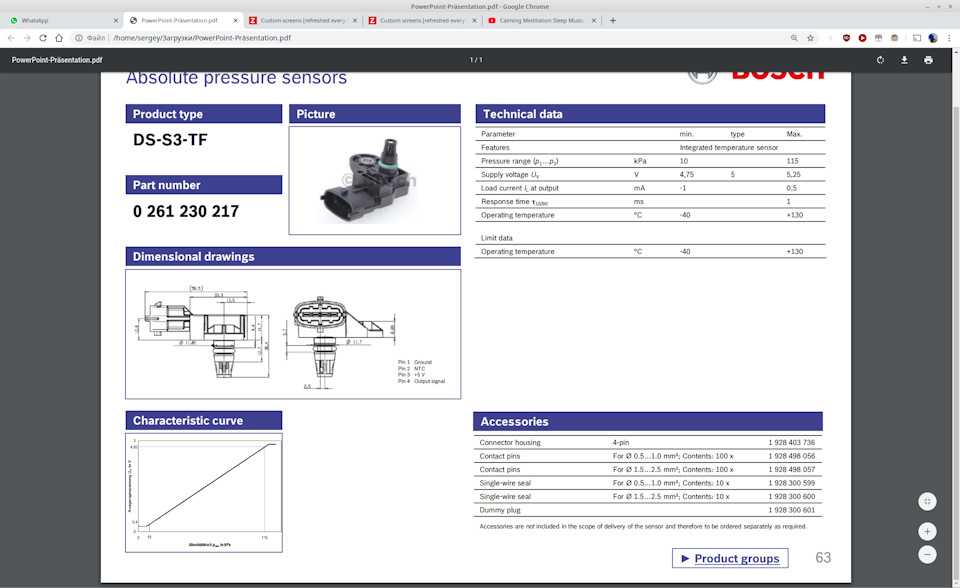The image size is (960, 588).
Task: Open the Chrome profile avatar
Action: pos(932,38)
